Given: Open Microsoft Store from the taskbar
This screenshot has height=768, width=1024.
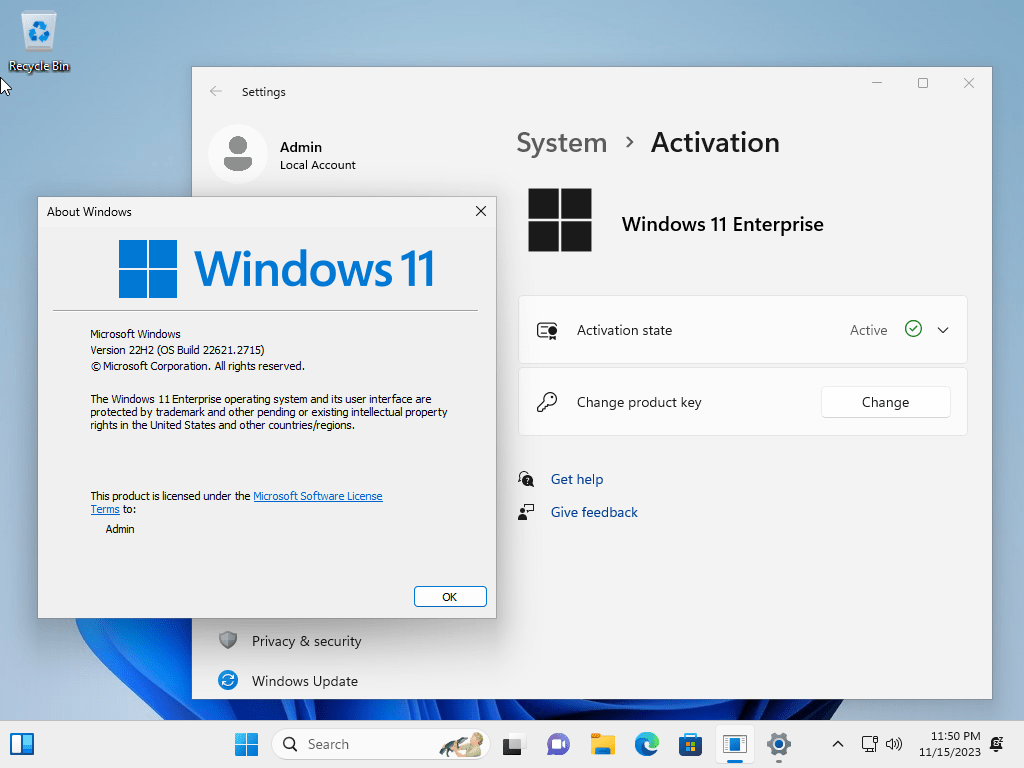Looking at the screenshot, I should click(x=690, y=744).
